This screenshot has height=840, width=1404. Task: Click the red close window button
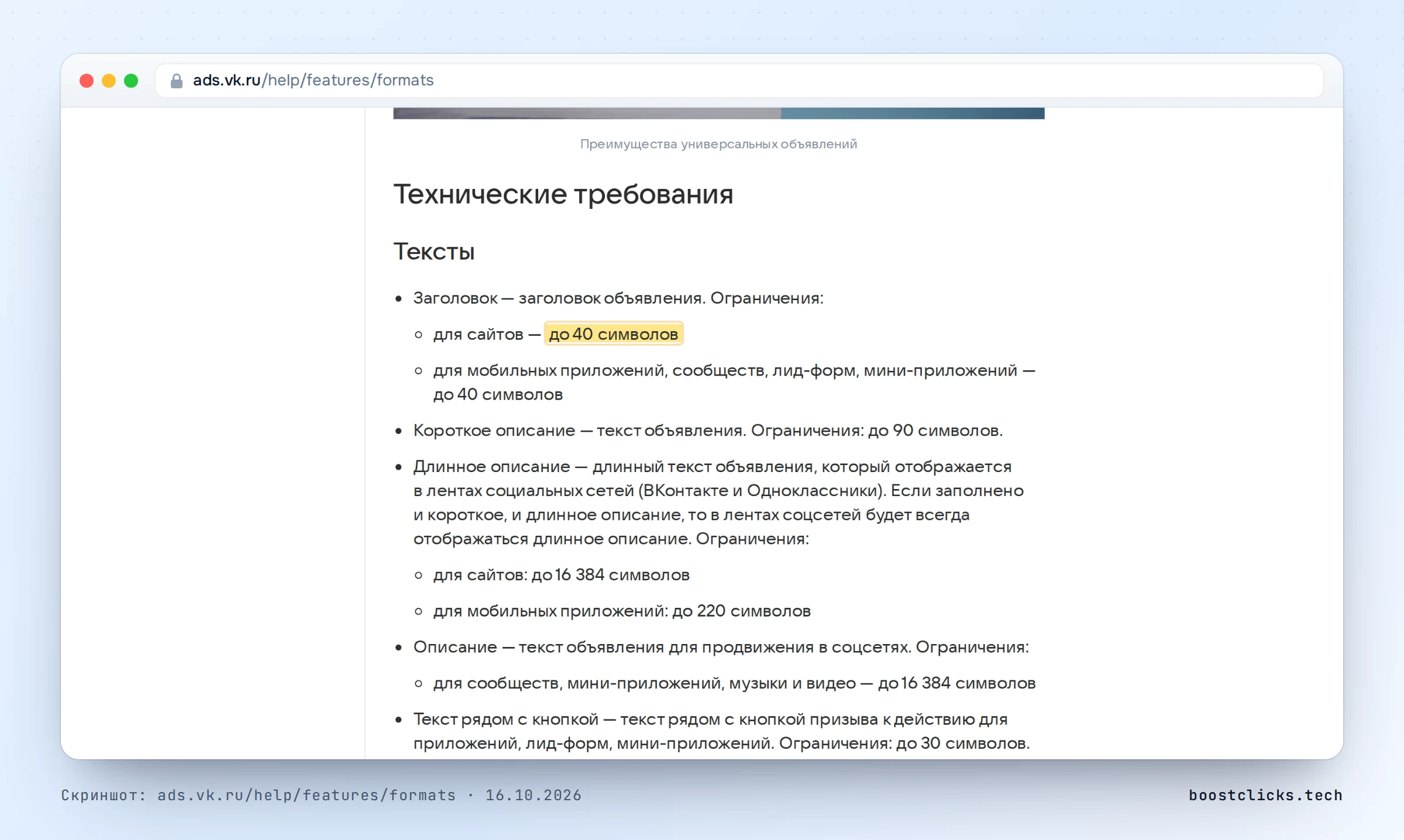[87, 81]
